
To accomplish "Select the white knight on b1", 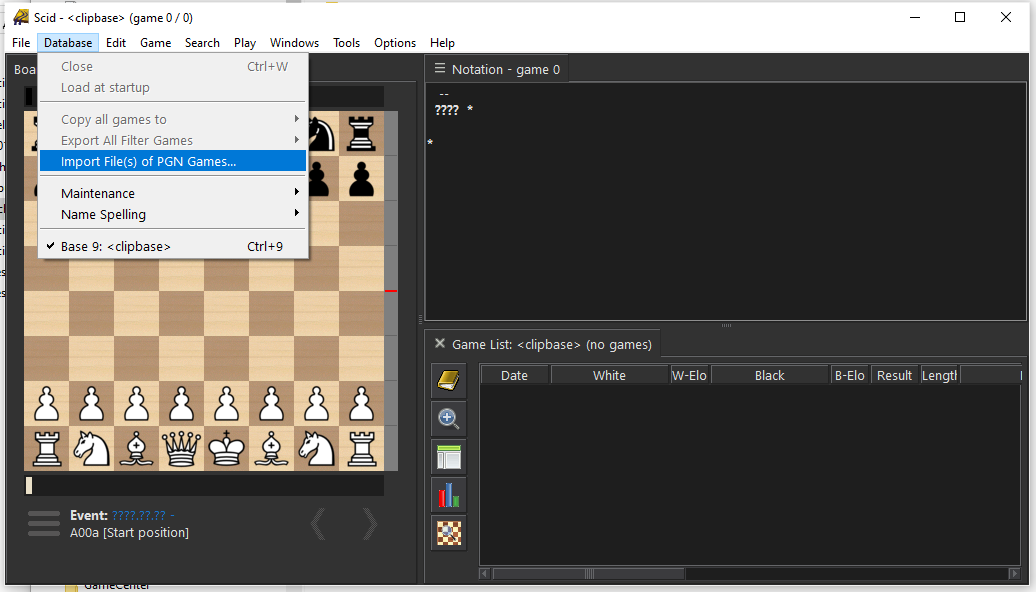I will (92, 449).
